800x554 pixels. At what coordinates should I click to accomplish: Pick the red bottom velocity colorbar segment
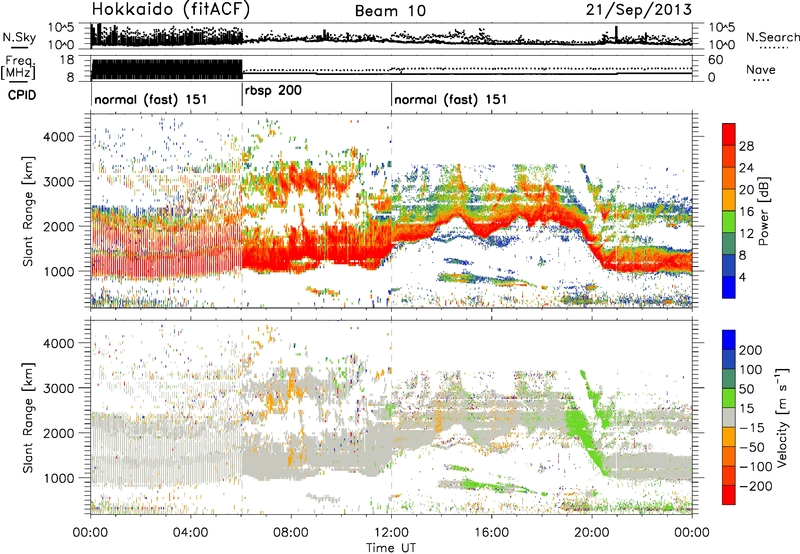[729, 495]
